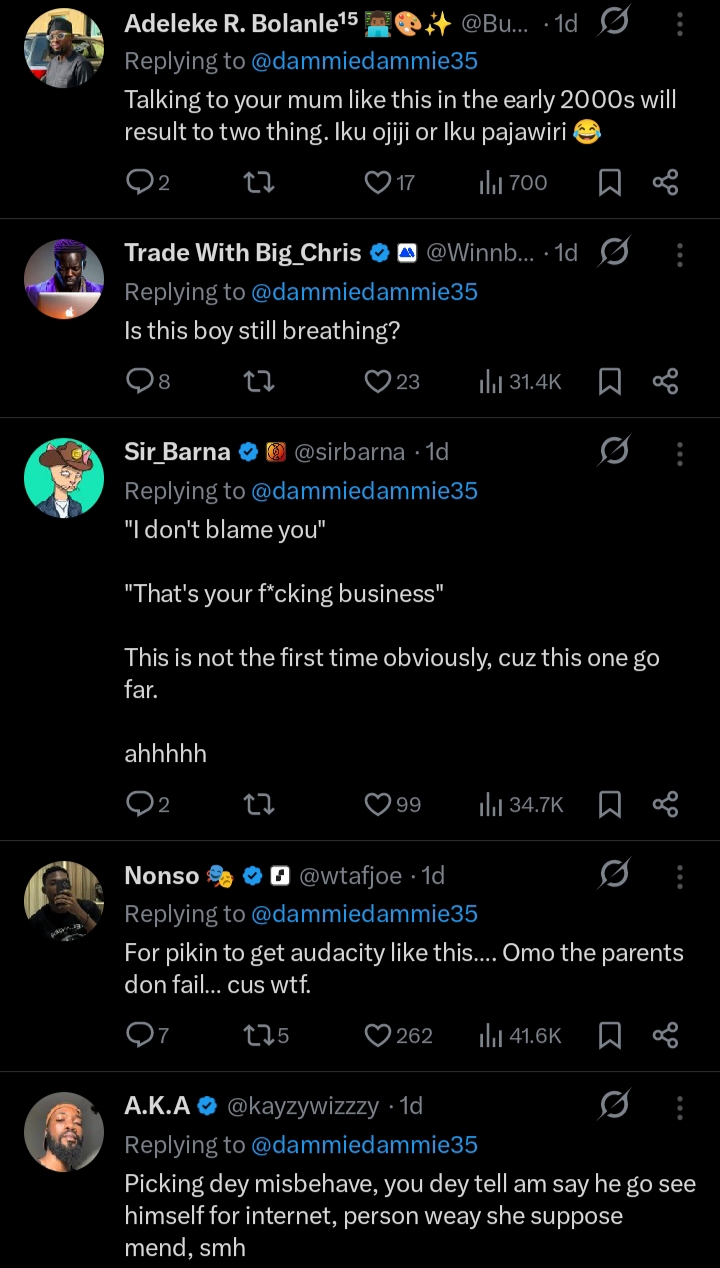720x1268 pixels.
Task: Like Nonso's reply with 262 likes
Action: [x=378, y=1035]
